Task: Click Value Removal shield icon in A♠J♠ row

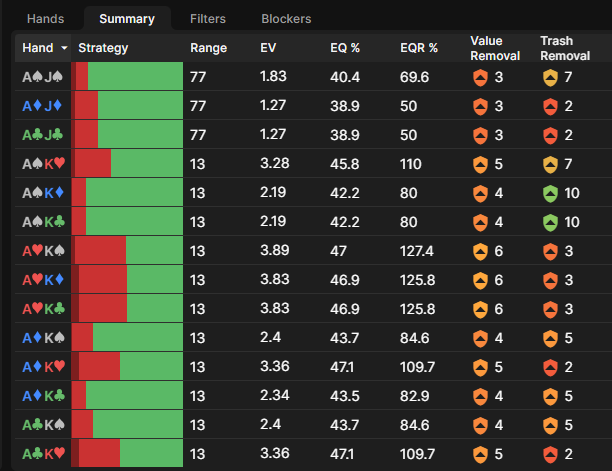Action: click(x=479, y=77)
